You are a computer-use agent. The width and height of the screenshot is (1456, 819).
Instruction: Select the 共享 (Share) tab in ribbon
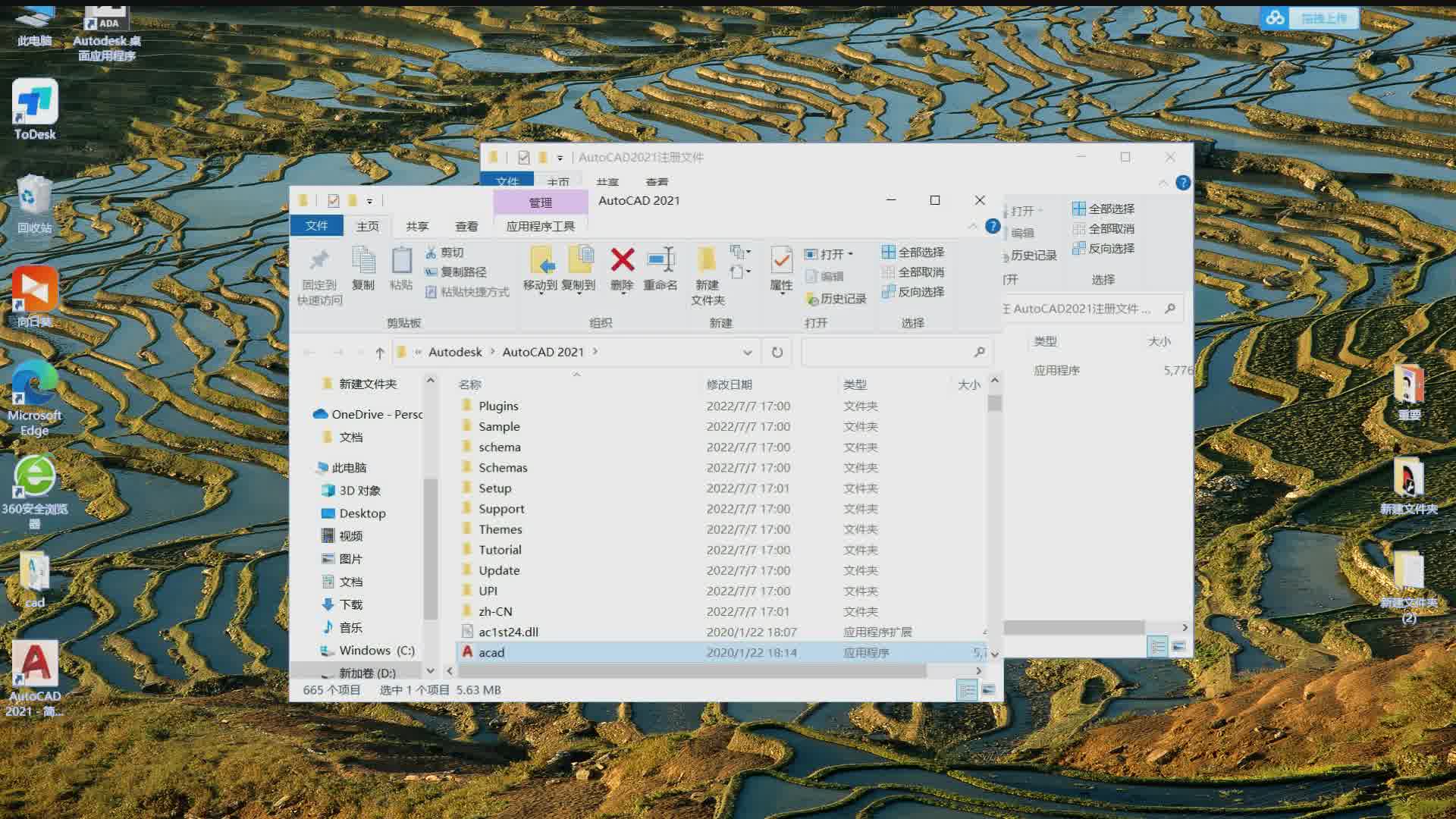[417, 226]
